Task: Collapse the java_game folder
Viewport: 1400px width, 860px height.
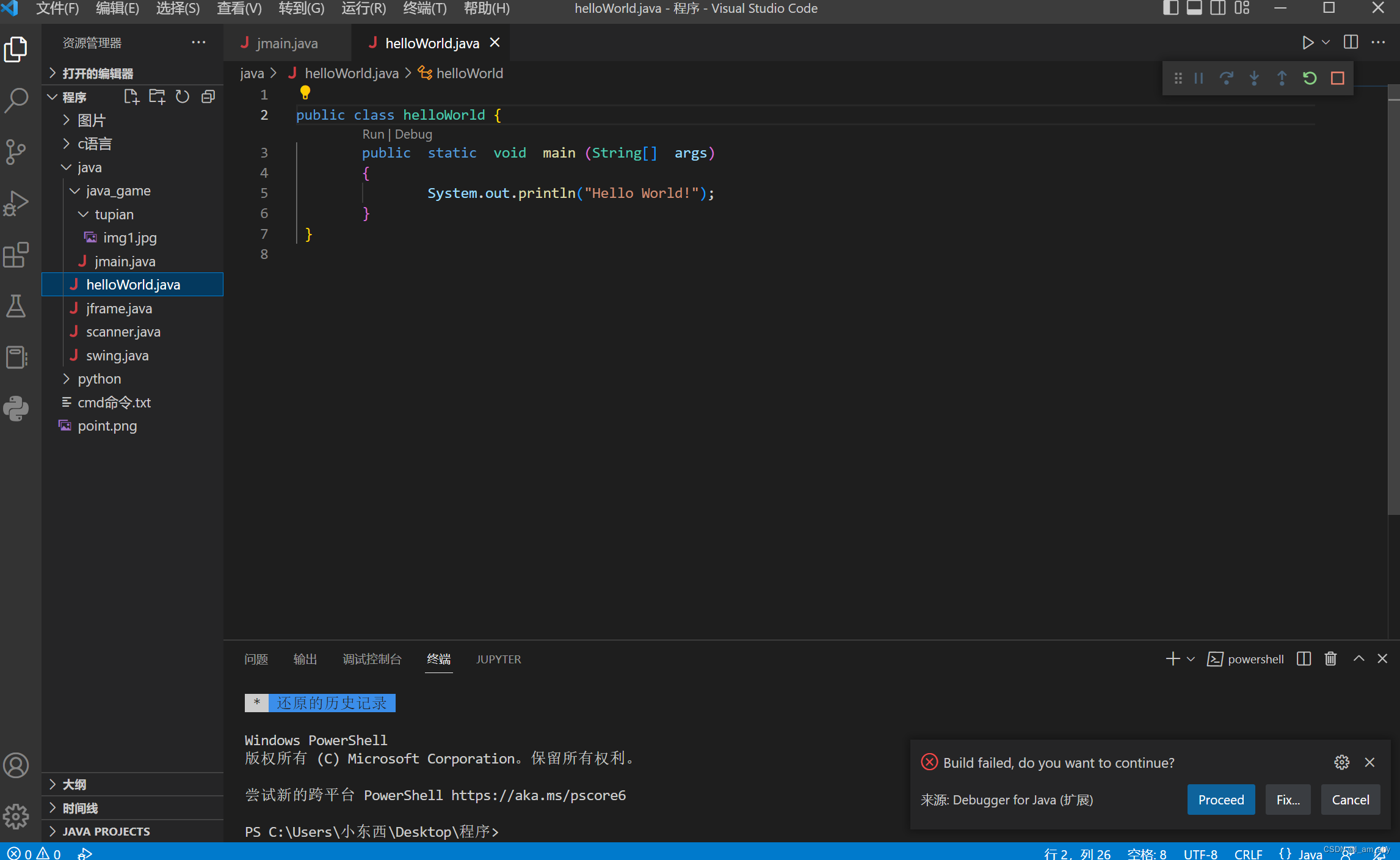Action: click(x=118, y=191)
